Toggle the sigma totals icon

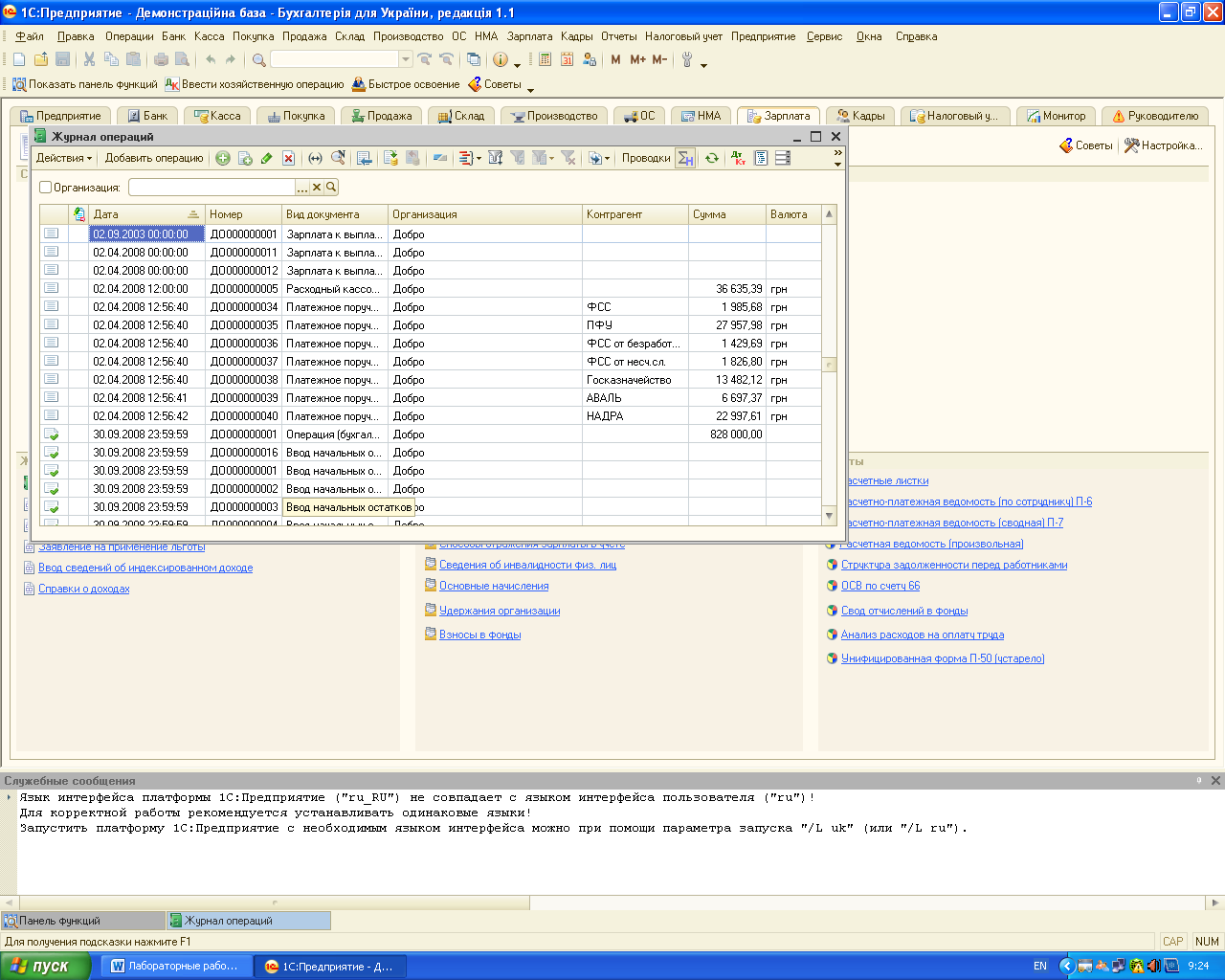685,158
